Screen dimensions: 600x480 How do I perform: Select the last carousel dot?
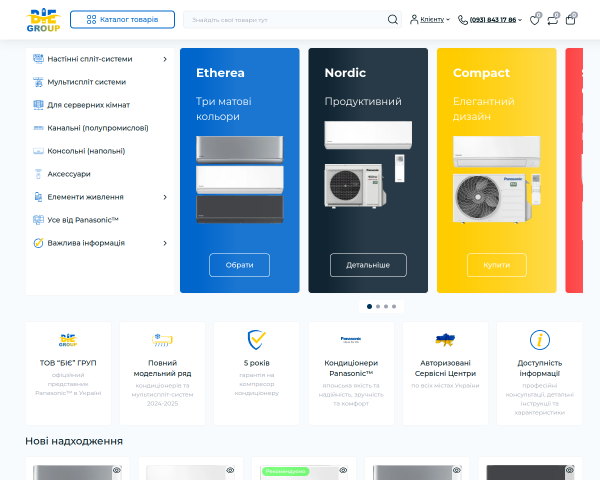point(394,306)
